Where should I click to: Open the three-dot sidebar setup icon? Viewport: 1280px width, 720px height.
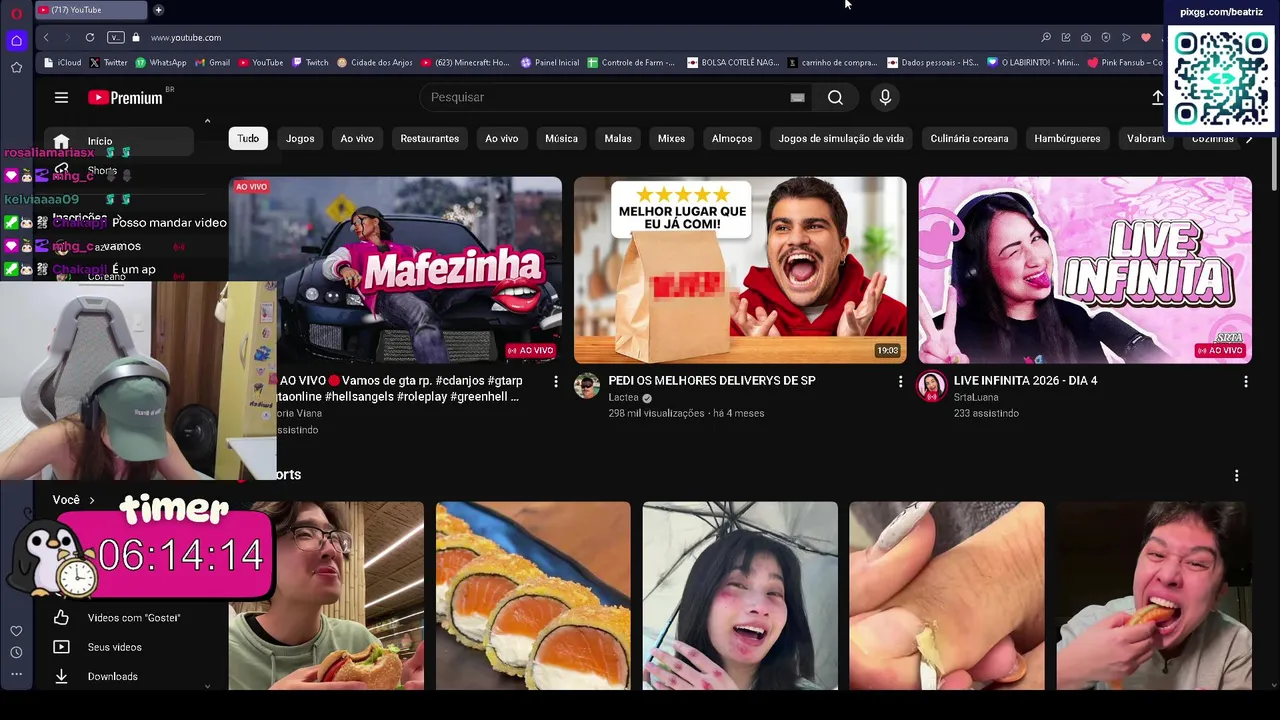click(16, 675)
